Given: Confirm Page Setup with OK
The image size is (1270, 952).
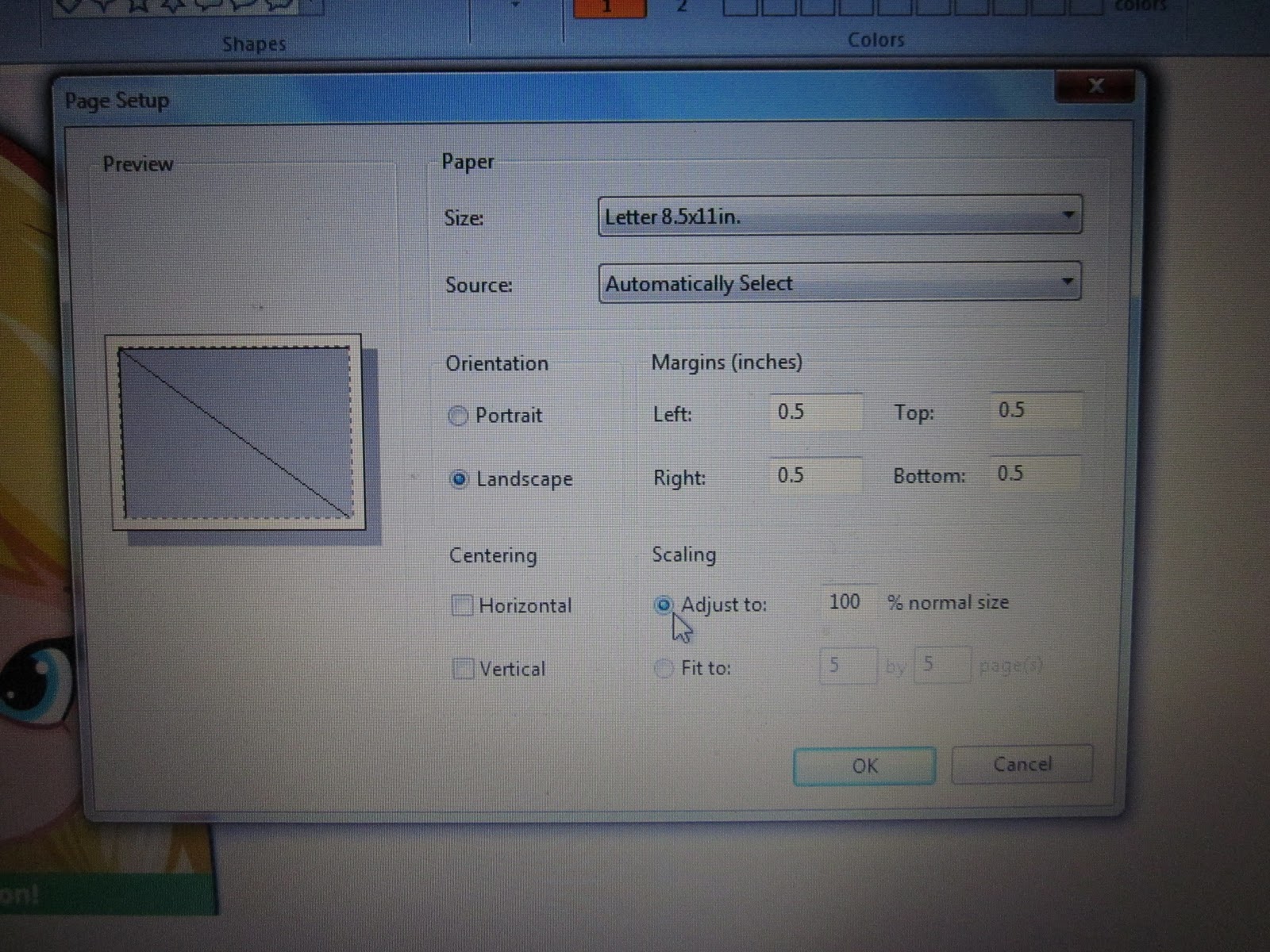Looking at the screenshot, I should 864,766.
